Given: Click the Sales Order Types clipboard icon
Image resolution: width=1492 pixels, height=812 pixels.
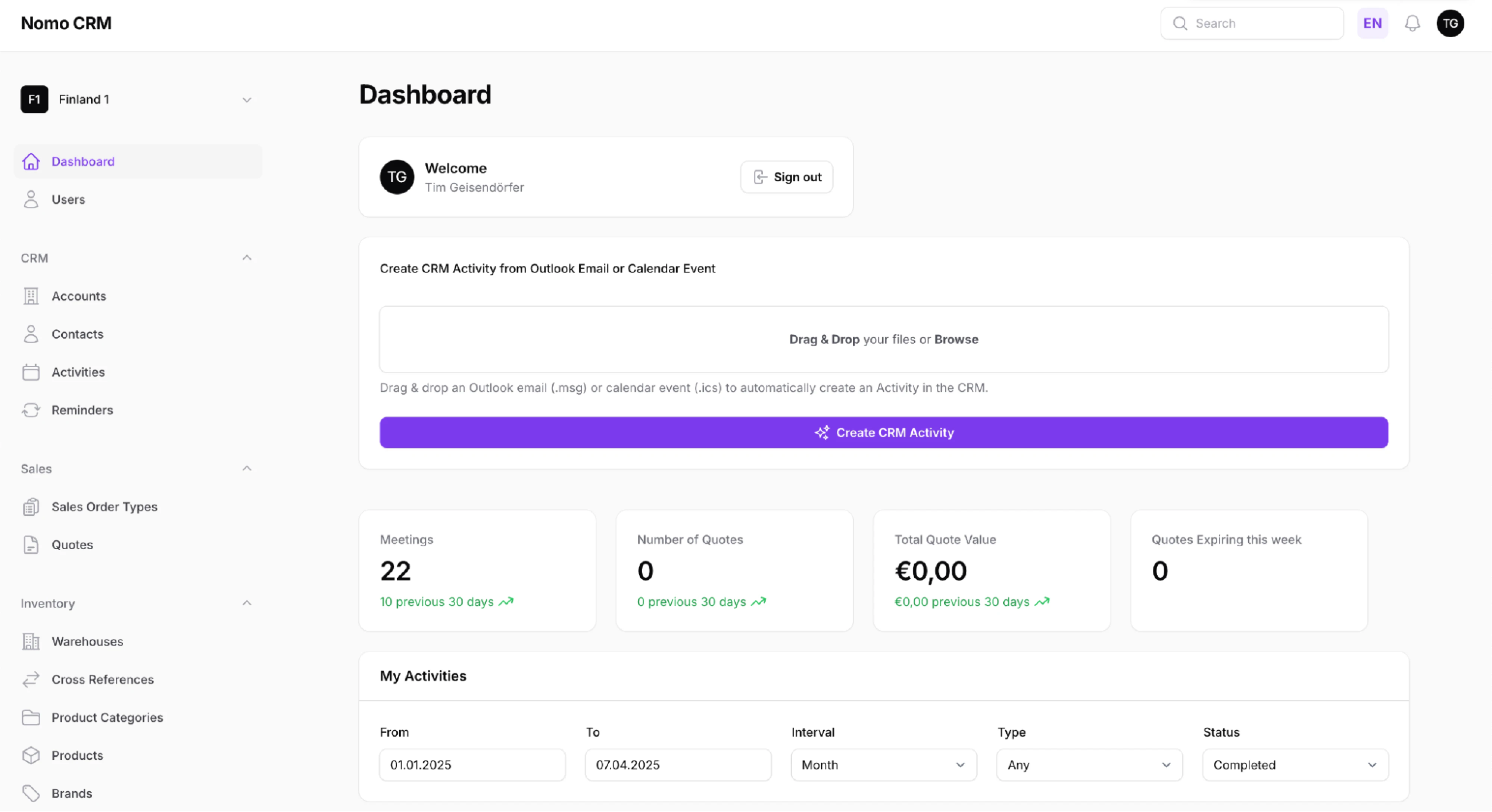Looking at the screenshot, I should click(31, 507).
